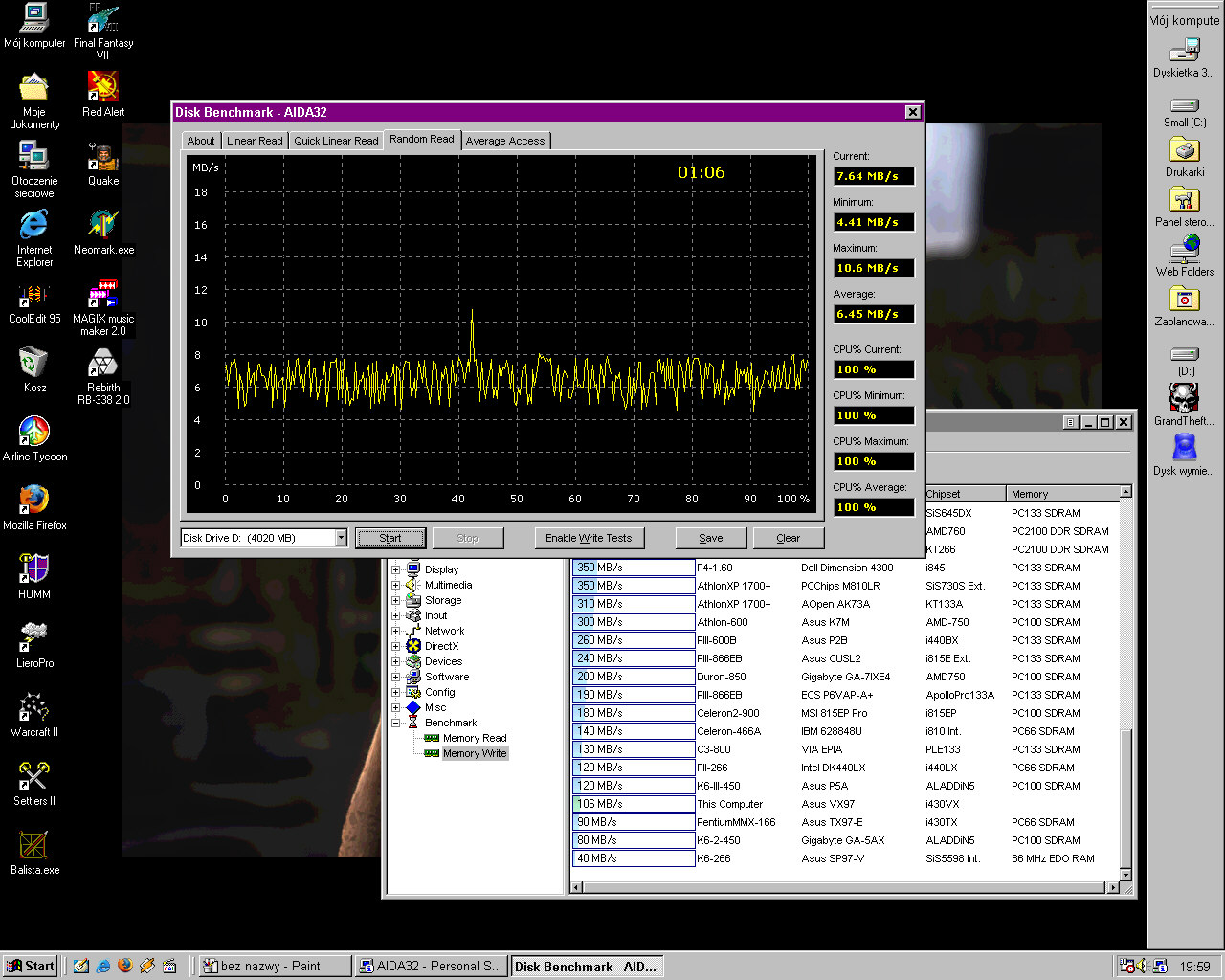Open the Web Folders icon in side panel
Image resolution: width=1225 pixels, height=980 pixels.
pos(1185,256)
